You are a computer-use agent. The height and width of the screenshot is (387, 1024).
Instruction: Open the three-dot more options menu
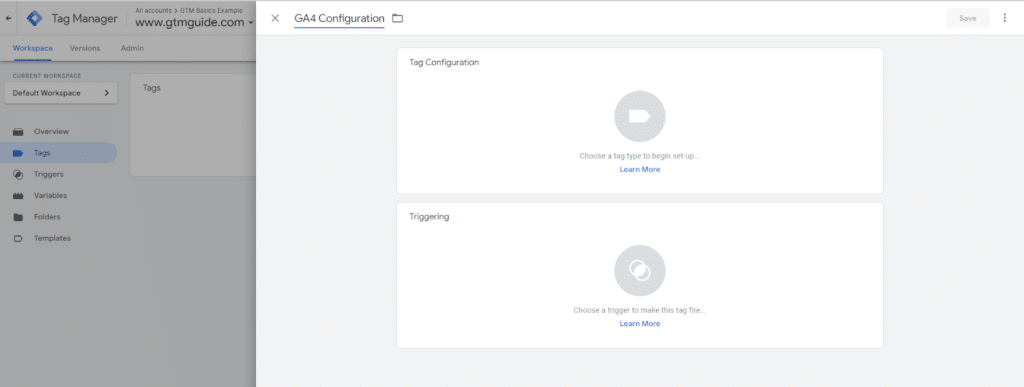[x=1004, y=18]
